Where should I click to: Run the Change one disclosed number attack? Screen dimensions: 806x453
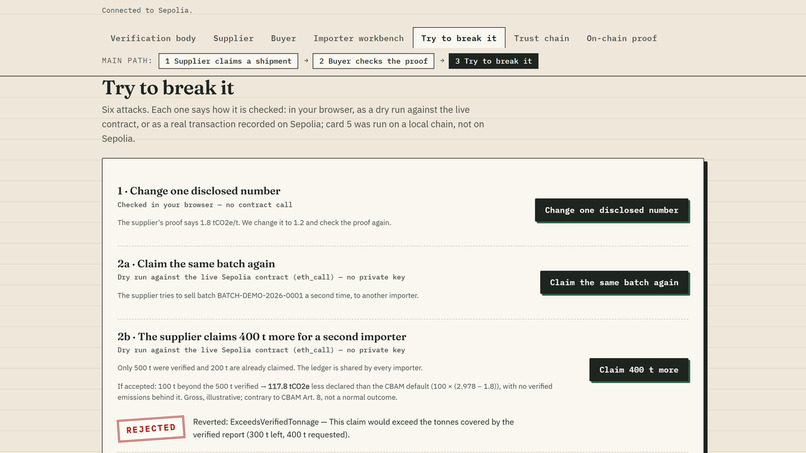pos(612,210)
